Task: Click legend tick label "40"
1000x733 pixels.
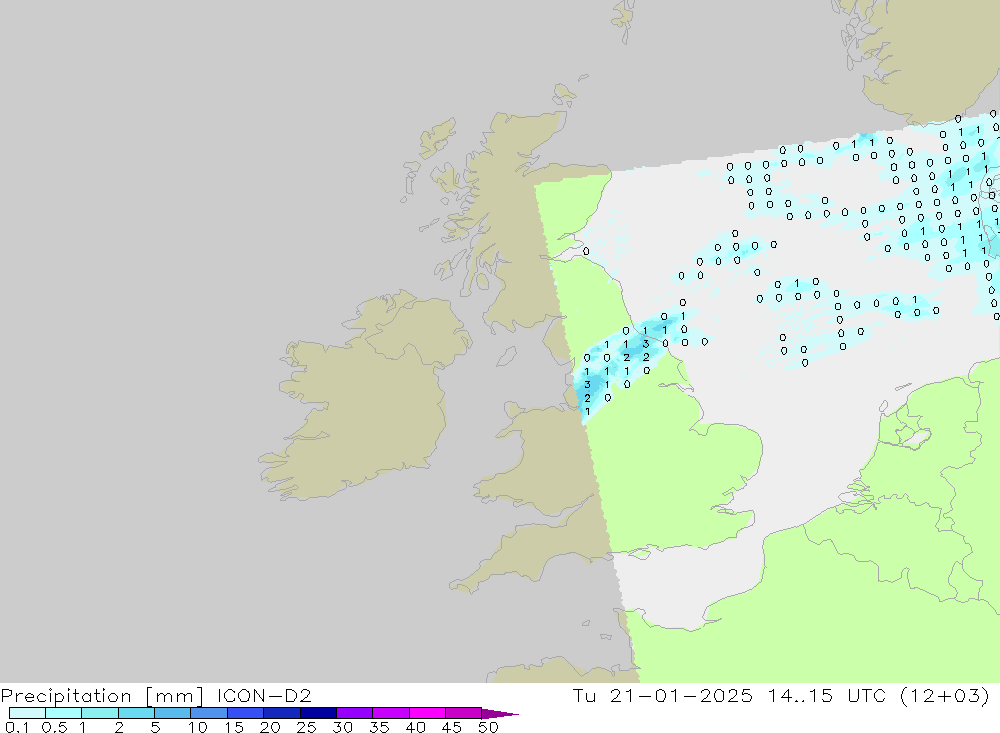Action: [415, 727]
